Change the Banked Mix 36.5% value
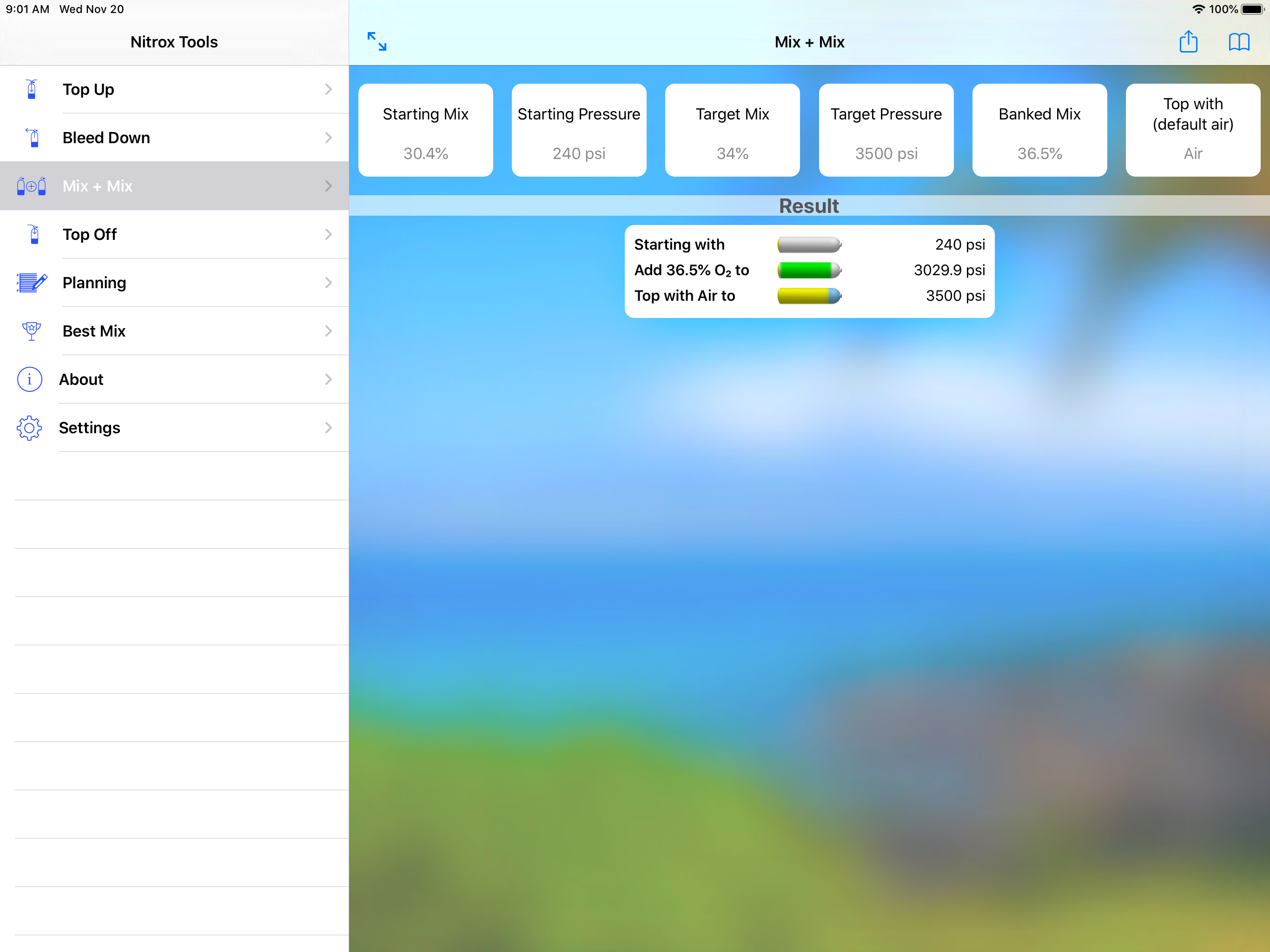 point(1039,130)
